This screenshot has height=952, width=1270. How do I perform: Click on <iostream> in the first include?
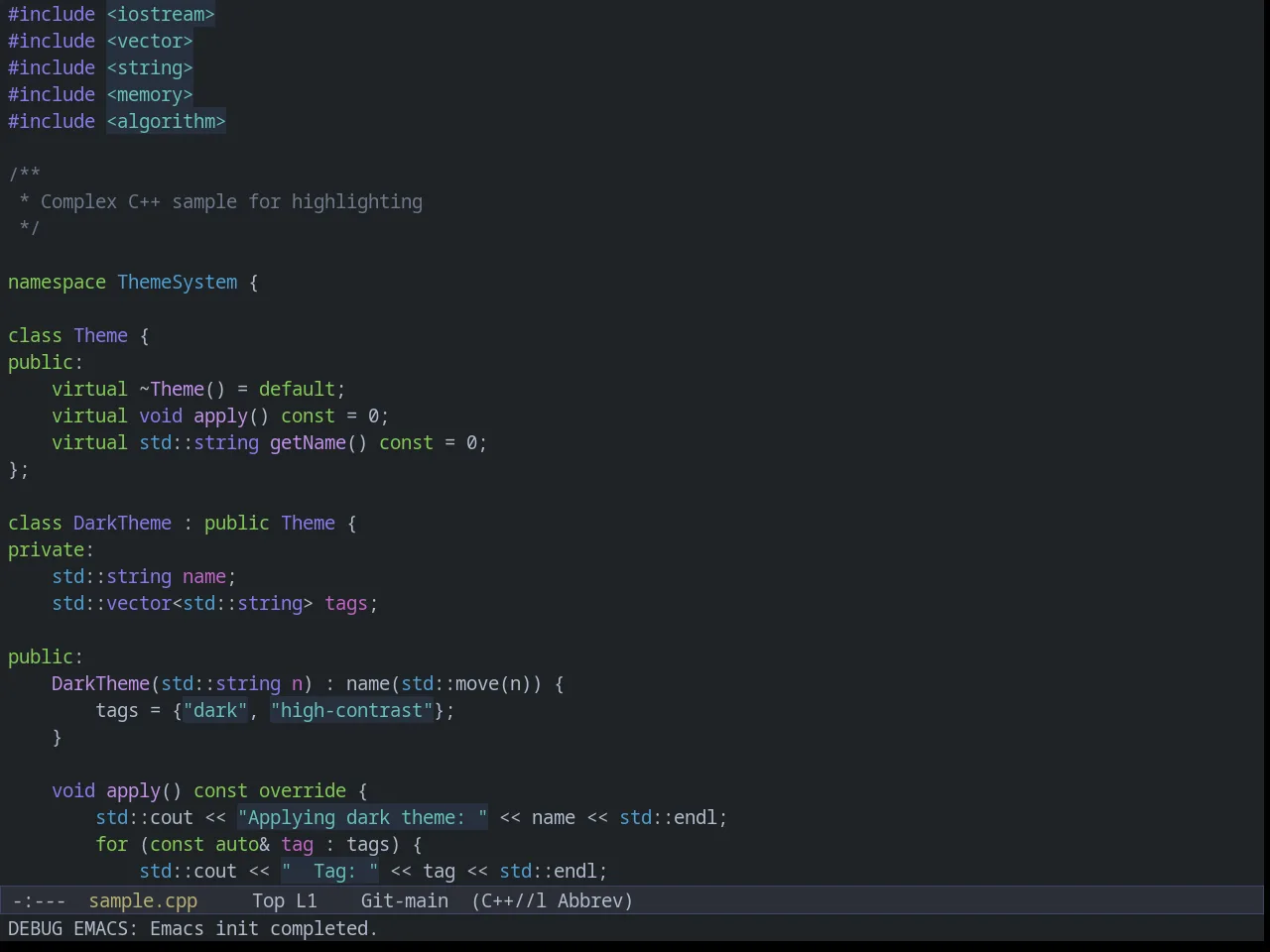(161, 14)
